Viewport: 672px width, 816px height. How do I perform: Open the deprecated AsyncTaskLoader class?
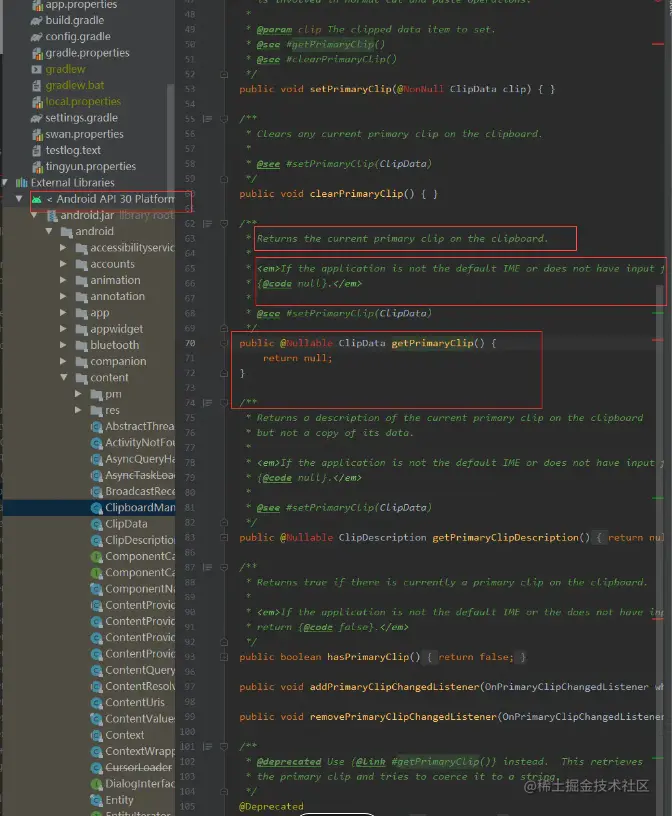[x=140, y=475]
